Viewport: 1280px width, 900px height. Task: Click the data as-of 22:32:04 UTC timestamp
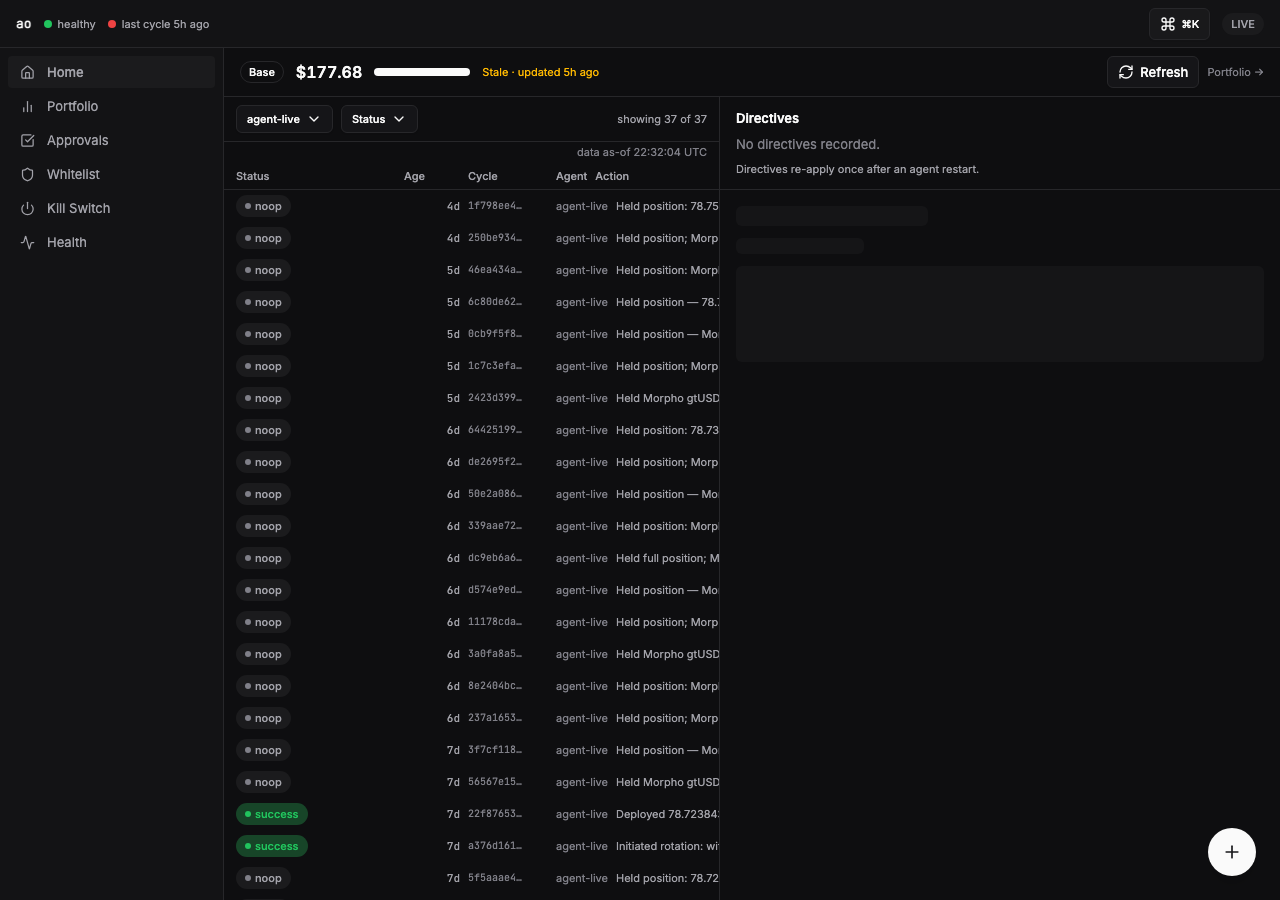click(x=642, y=152)
